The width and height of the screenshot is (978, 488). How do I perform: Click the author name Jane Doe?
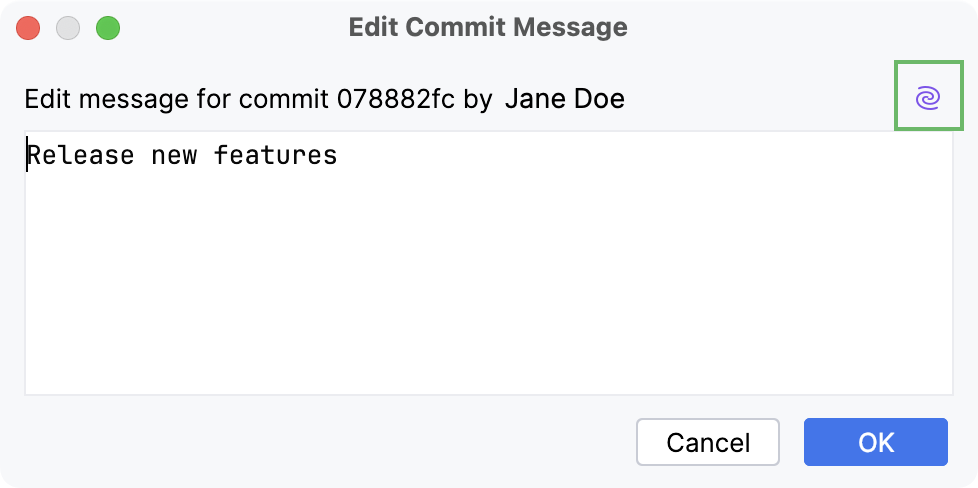pos(565,99)
